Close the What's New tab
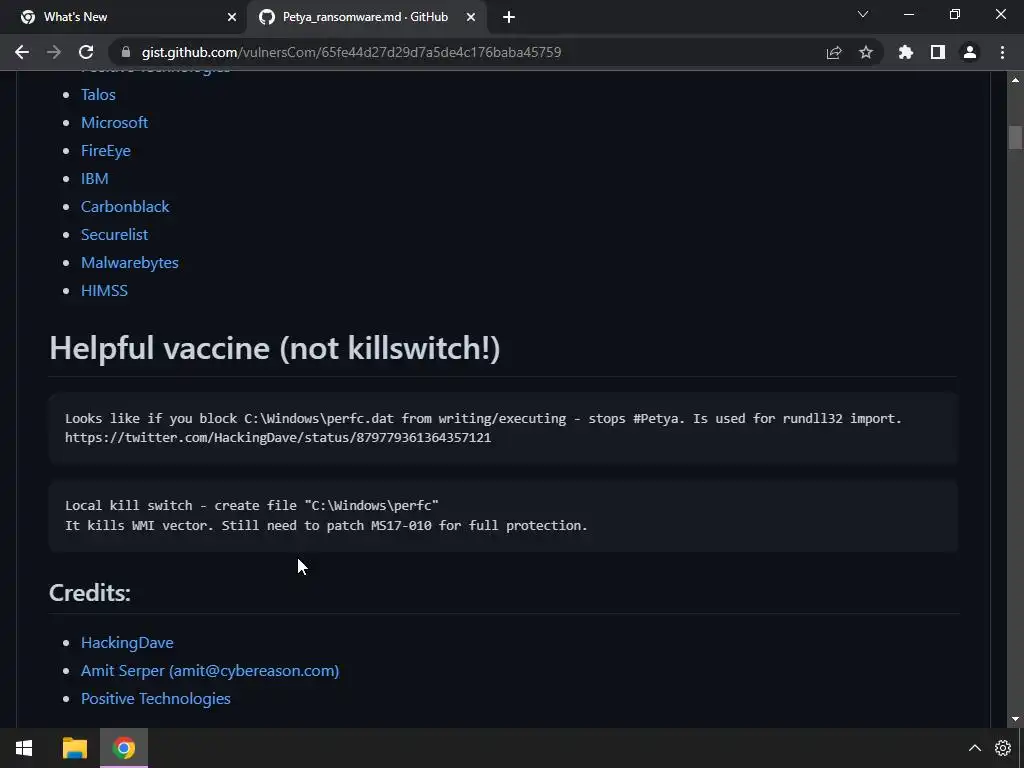This screenshot has height=768, width=1024. (x=232, y=17)
